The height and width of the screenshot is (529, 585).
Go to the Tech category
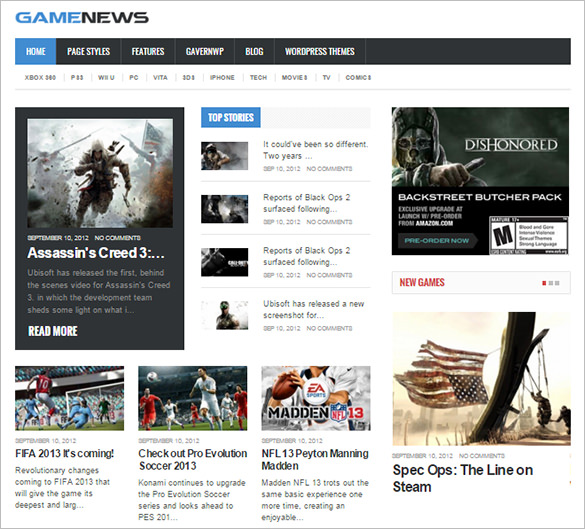tap(259, 78)
